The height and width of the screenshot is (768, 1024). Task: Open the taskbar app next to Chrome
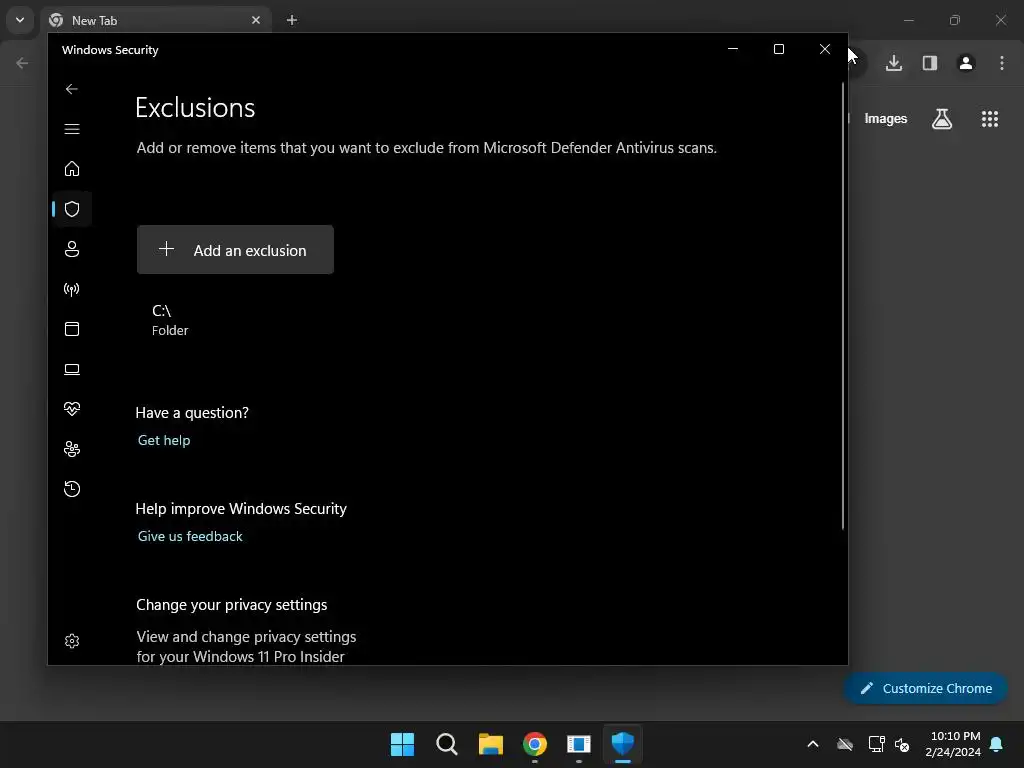tap(579, 744)
